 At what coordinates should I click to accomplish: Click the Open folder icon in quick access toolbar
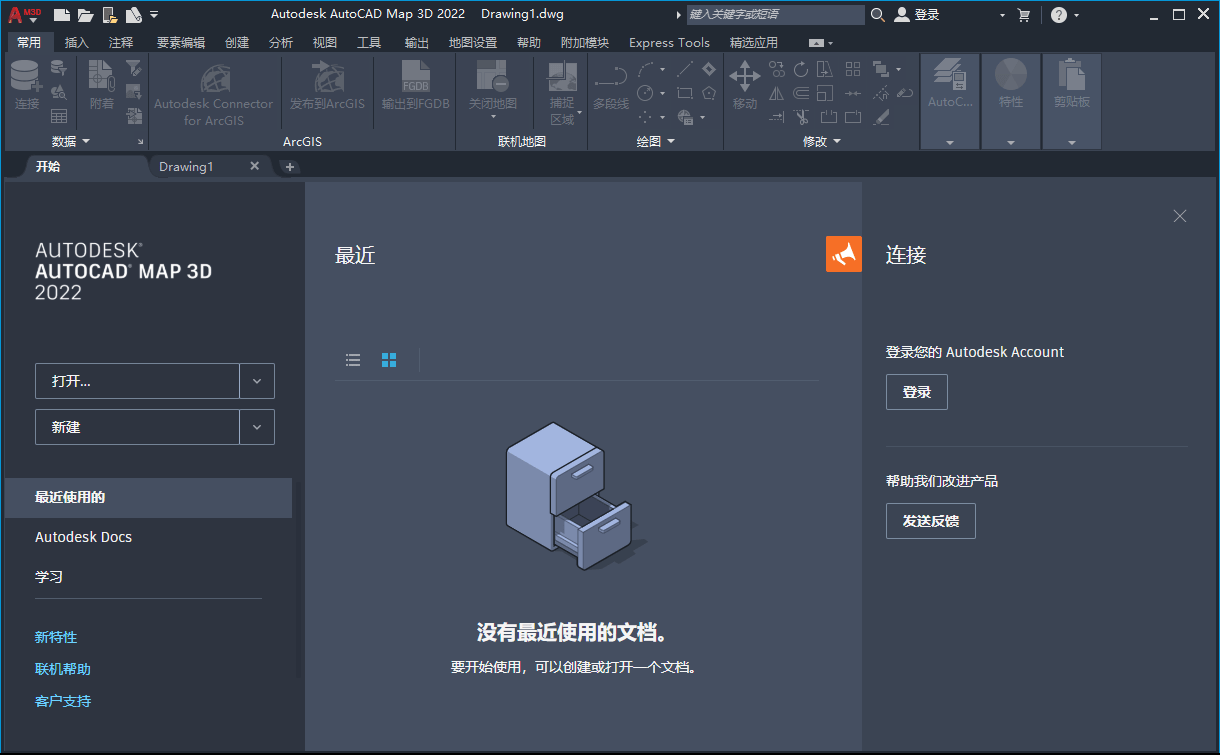point(86,15)
